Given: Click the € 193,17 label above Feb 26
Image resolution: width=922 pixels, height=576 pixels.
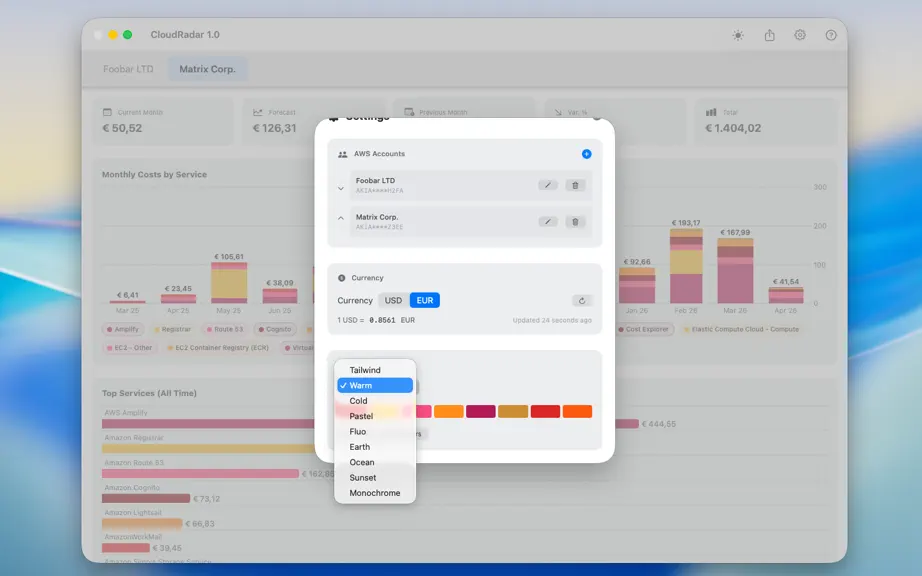Looking at the screenshot, I should tap(686, 223).
